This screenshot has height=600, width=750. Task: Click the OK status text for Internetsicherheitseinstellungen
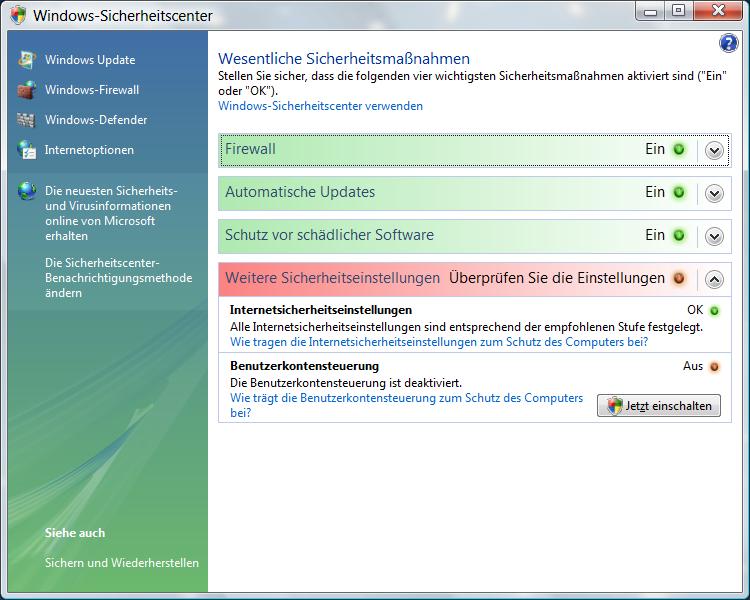[x=695, y=310]
